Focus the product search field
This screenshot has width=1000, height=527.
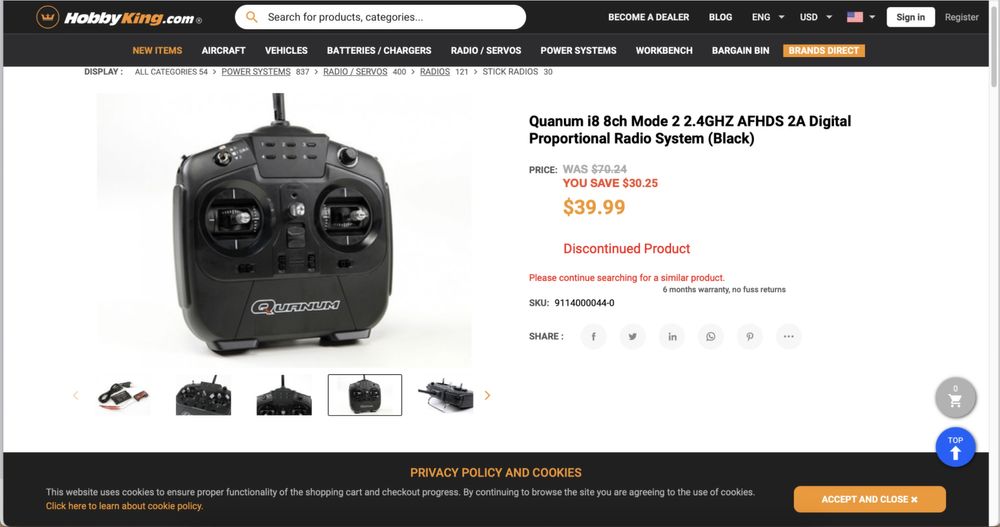click(380, 17)
